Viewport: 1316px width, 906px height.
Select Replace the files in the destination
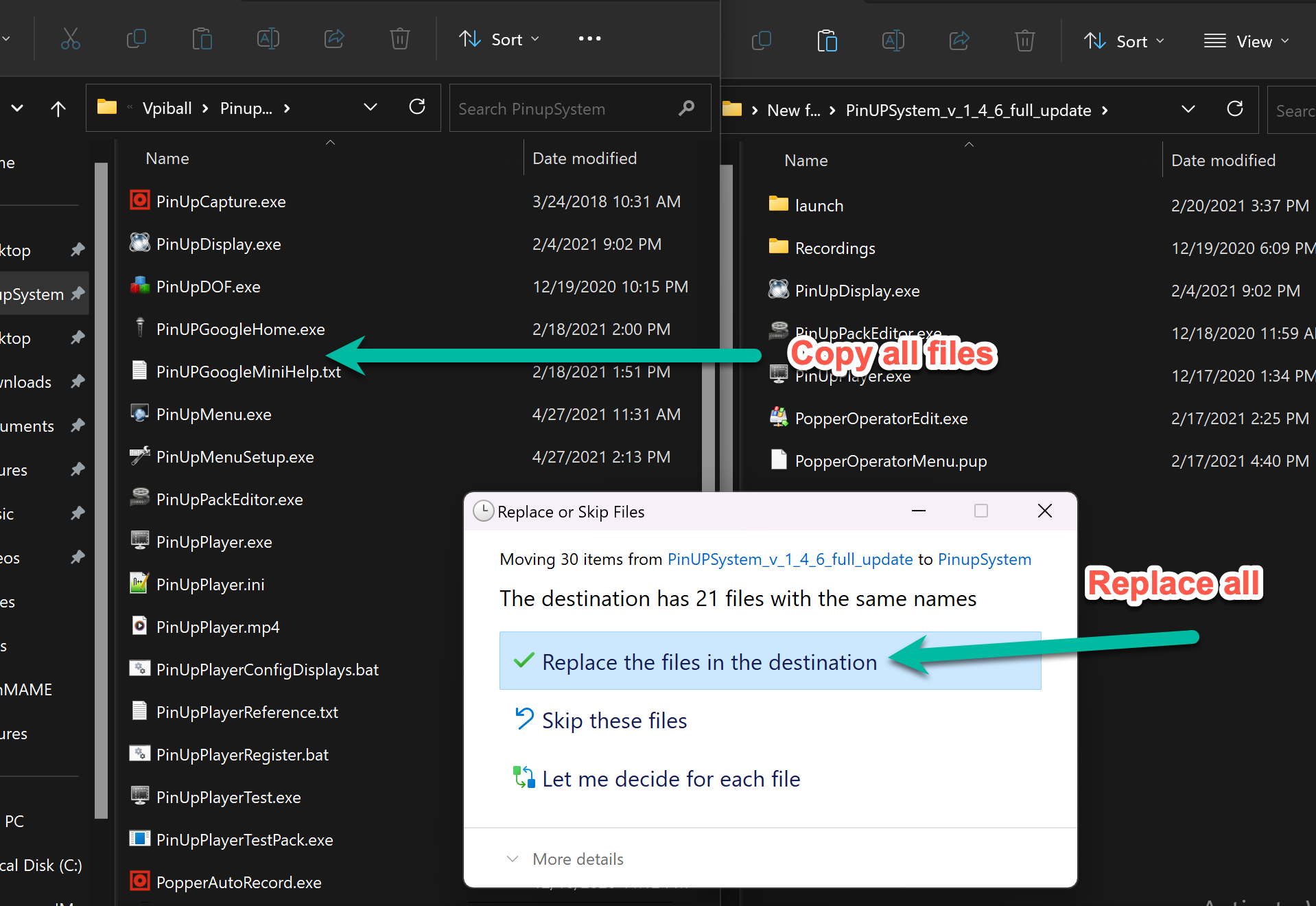tap(709, 661)
